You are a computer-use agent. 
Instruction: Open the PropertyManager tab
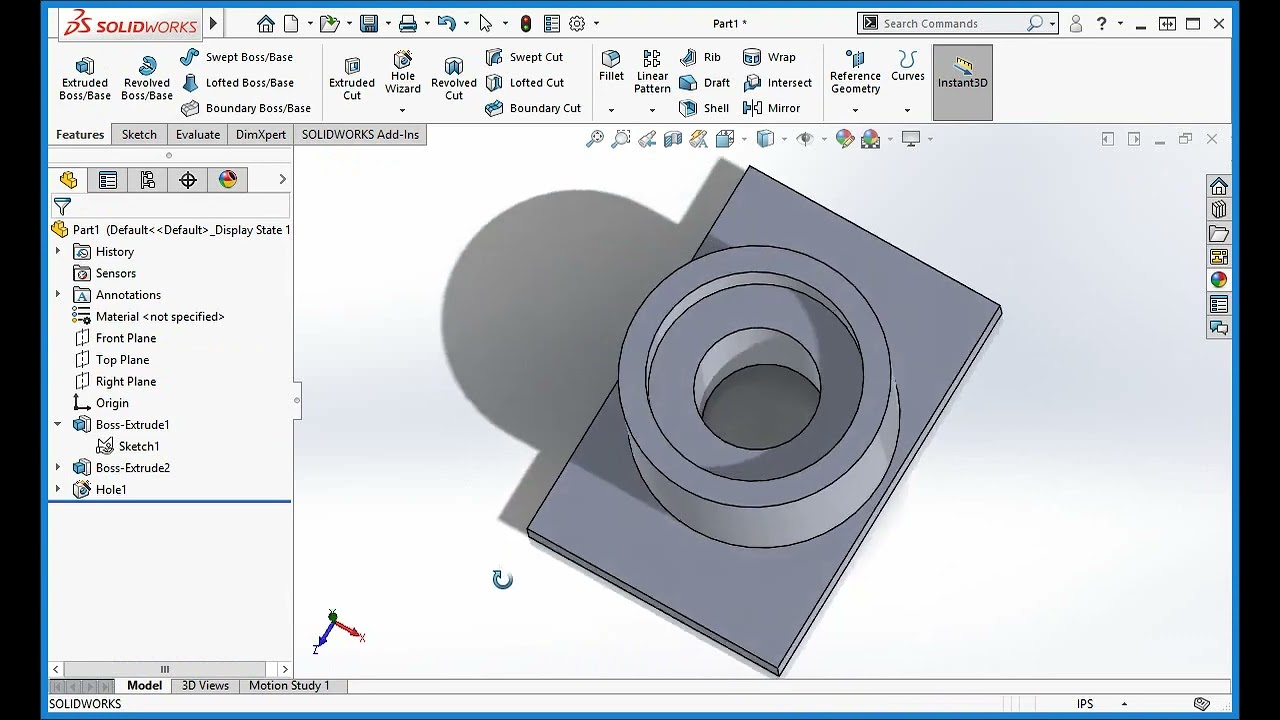coord(108,180)
